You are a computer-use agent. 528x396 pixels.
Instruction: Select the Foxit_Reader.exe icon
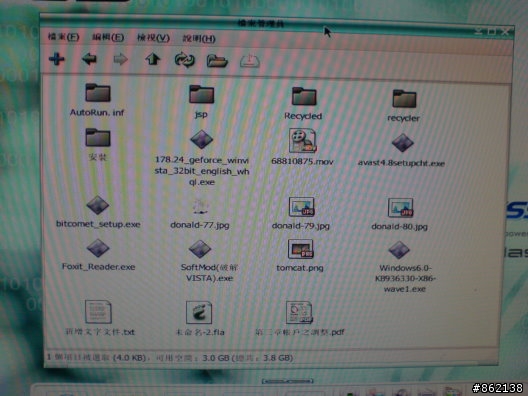point(98,248)
